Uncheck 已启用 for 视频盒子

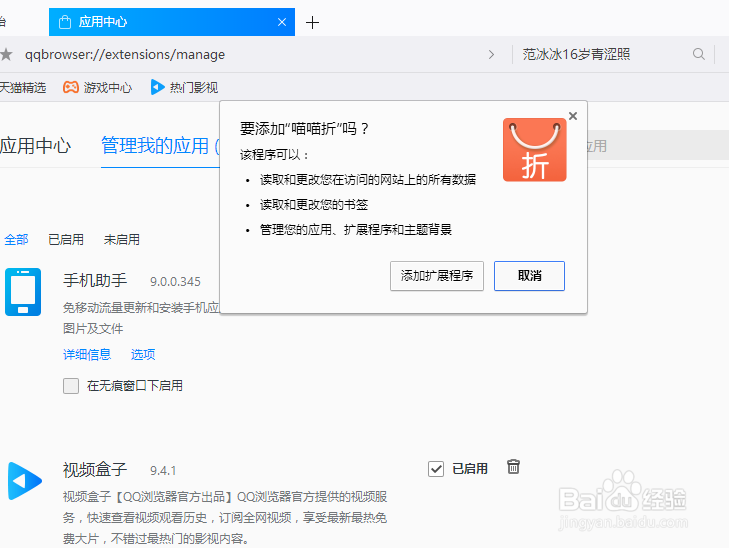436,469
